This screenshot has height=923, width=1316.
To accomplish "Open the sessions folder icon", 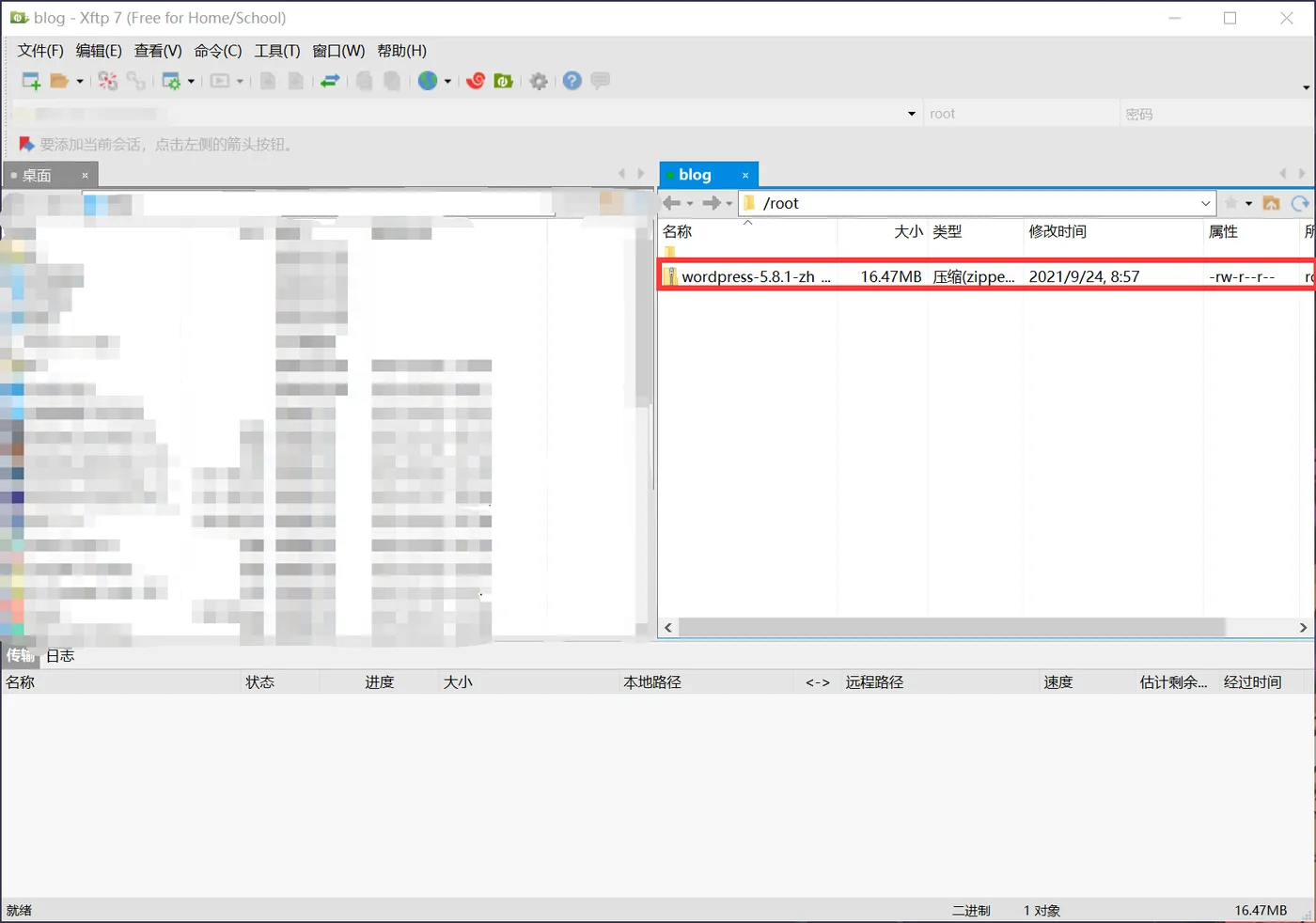I will click(59, 81).
